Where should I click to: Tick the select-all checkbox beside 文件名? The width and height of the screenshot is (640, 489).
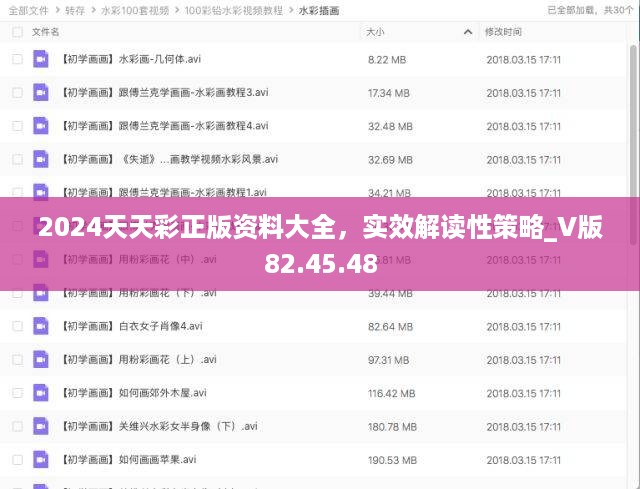[17, 32]
